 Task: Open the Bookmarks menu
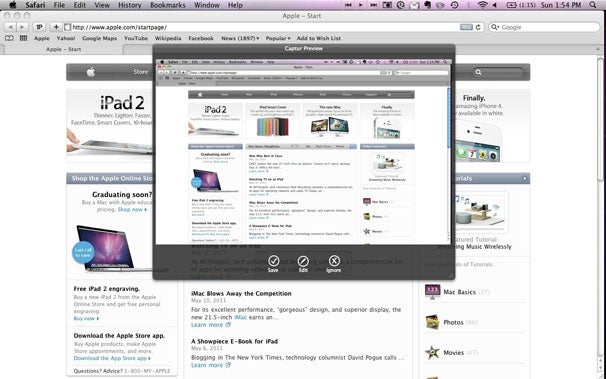168,5
